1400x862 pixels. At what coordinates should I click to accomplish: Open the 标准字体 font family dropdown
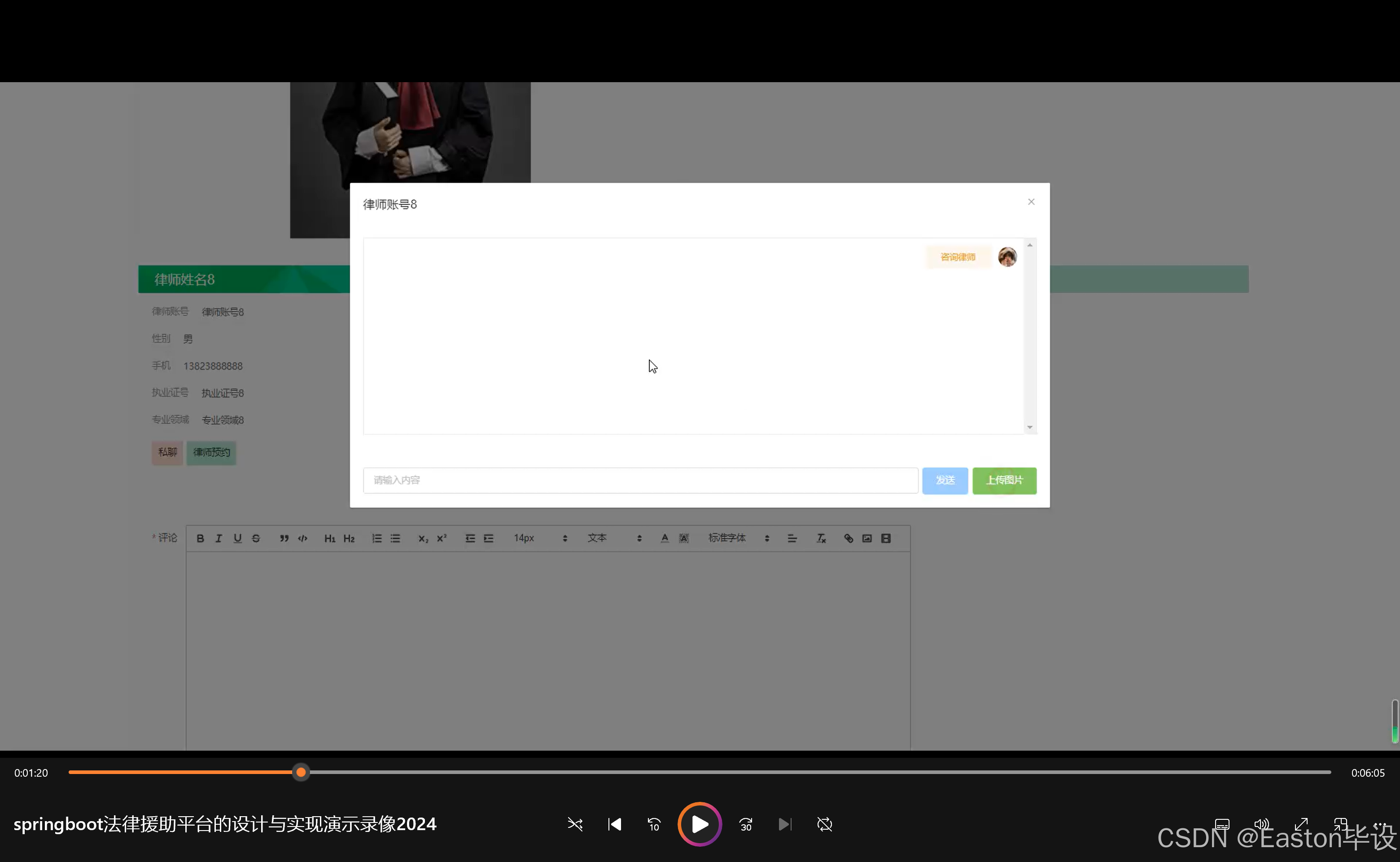click(739, 538)
